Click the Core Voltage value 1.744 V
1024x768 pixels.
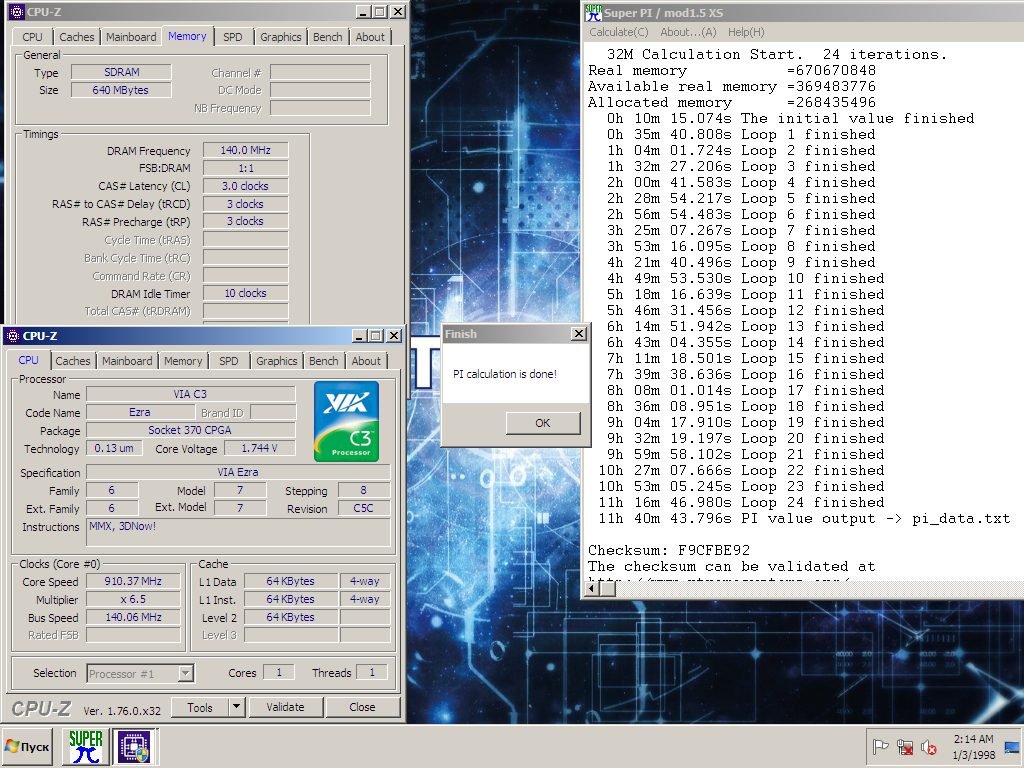point(259,448)
